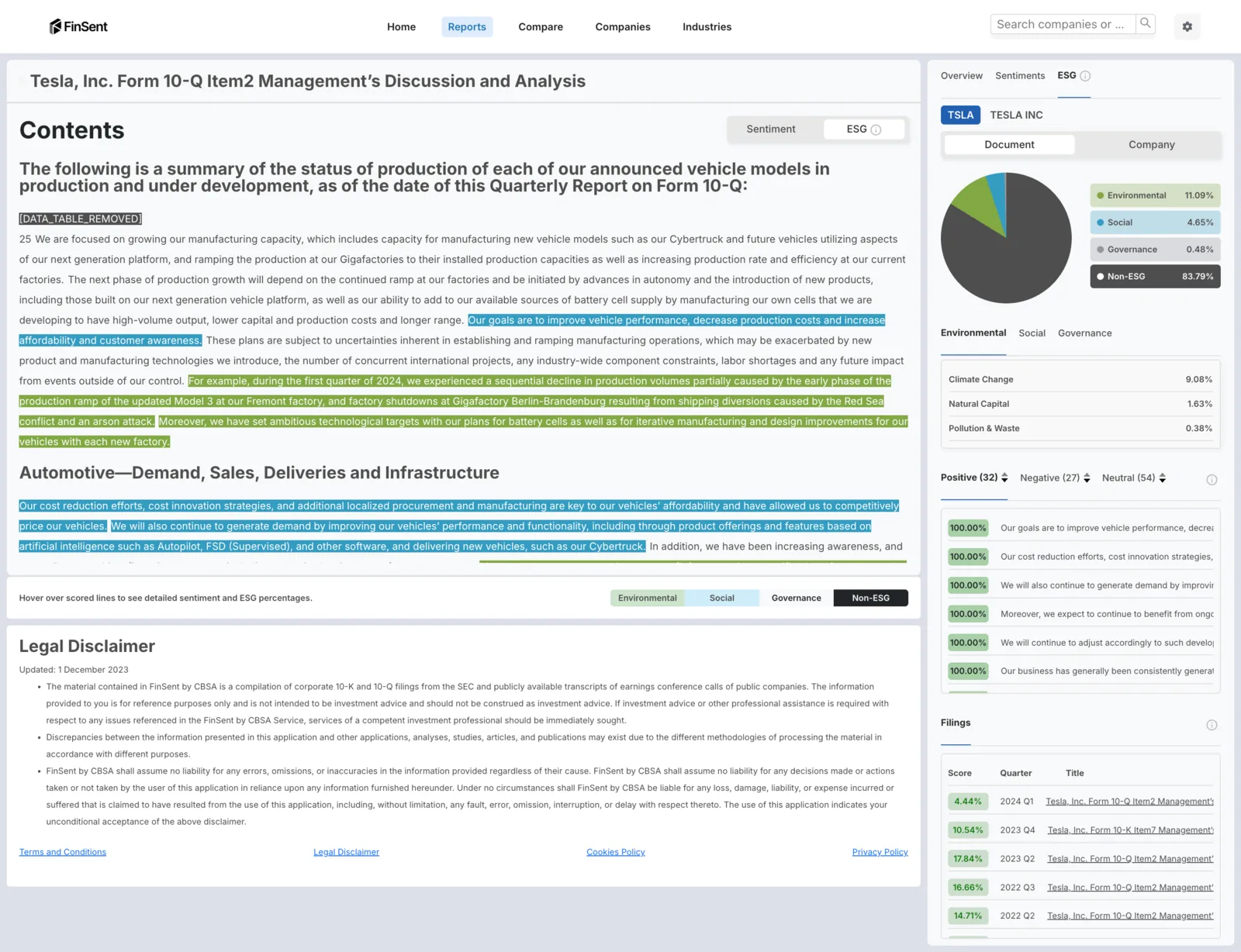Viewport: 1241px width, 952px height.
Task: Click the Natural Capital 1.63% row
Action: 1080,404
